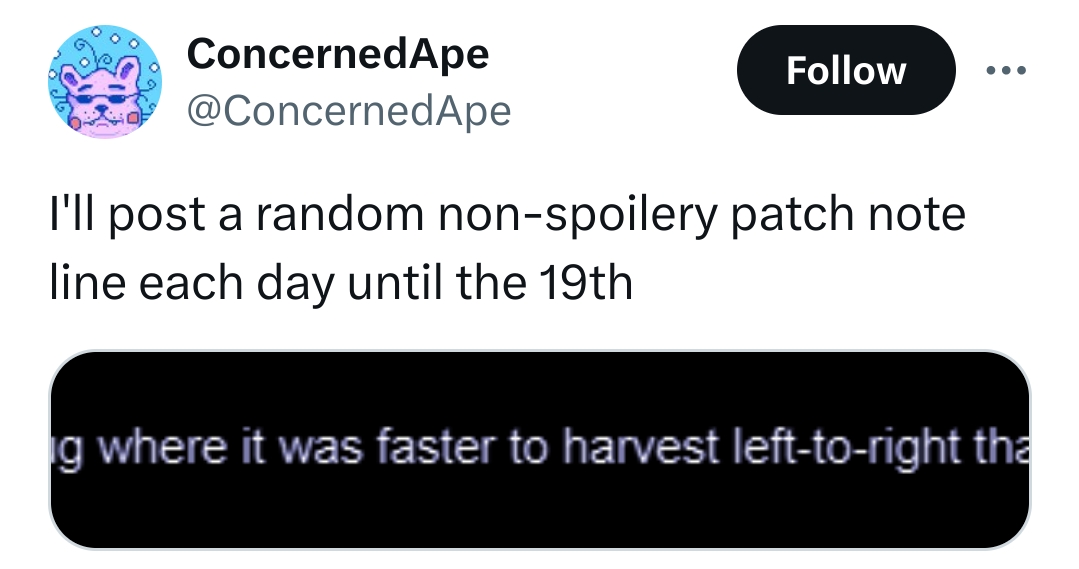Viewport: 1079px width, 569px height.
Task: View the harvest left-to-right image full size
Action: [540, 450]
